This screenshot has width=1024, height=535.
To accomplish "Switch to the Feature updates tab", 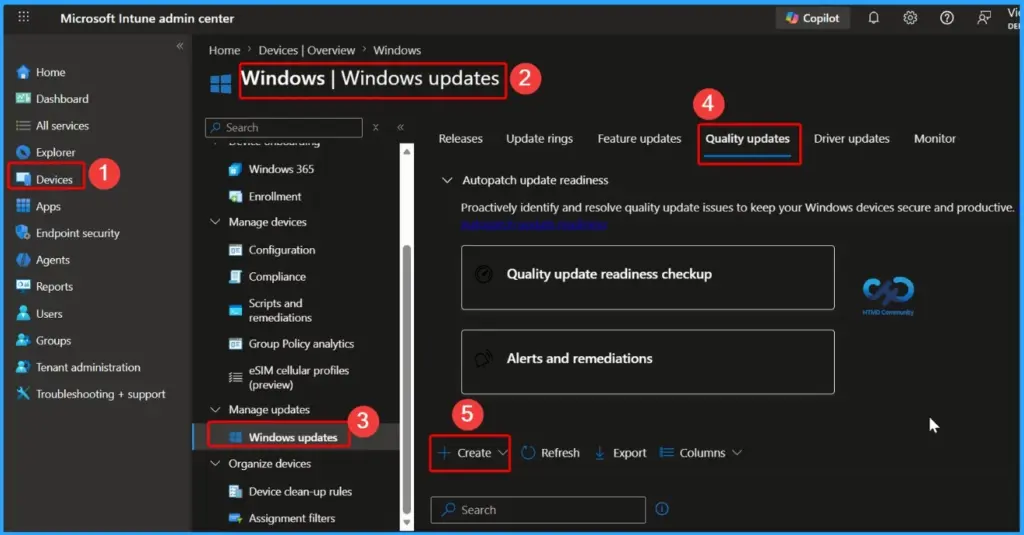I will tap(639, 138).
